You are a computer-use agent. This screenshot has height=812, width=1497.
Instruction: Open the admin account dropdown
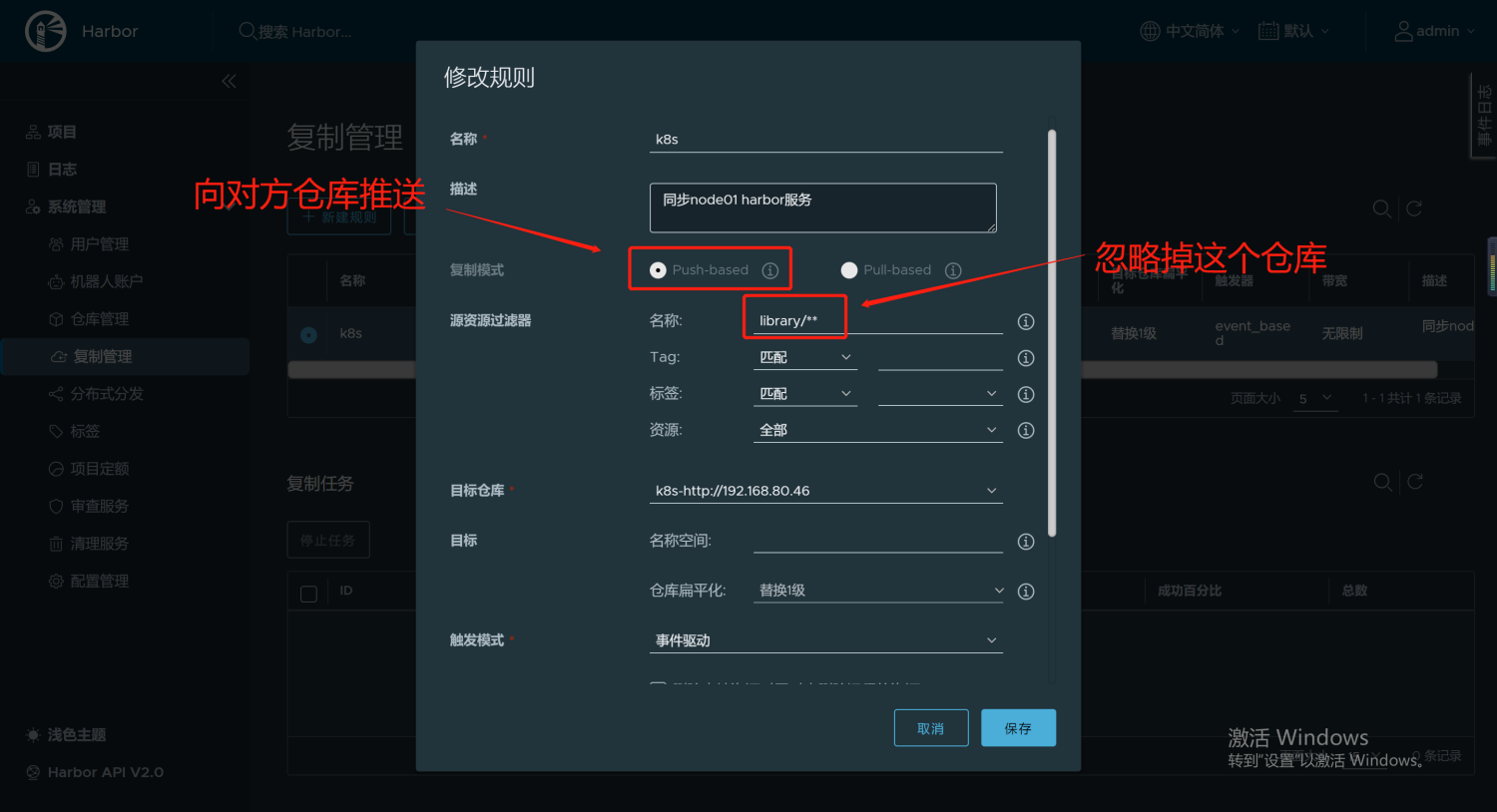tap(1445, 31)
